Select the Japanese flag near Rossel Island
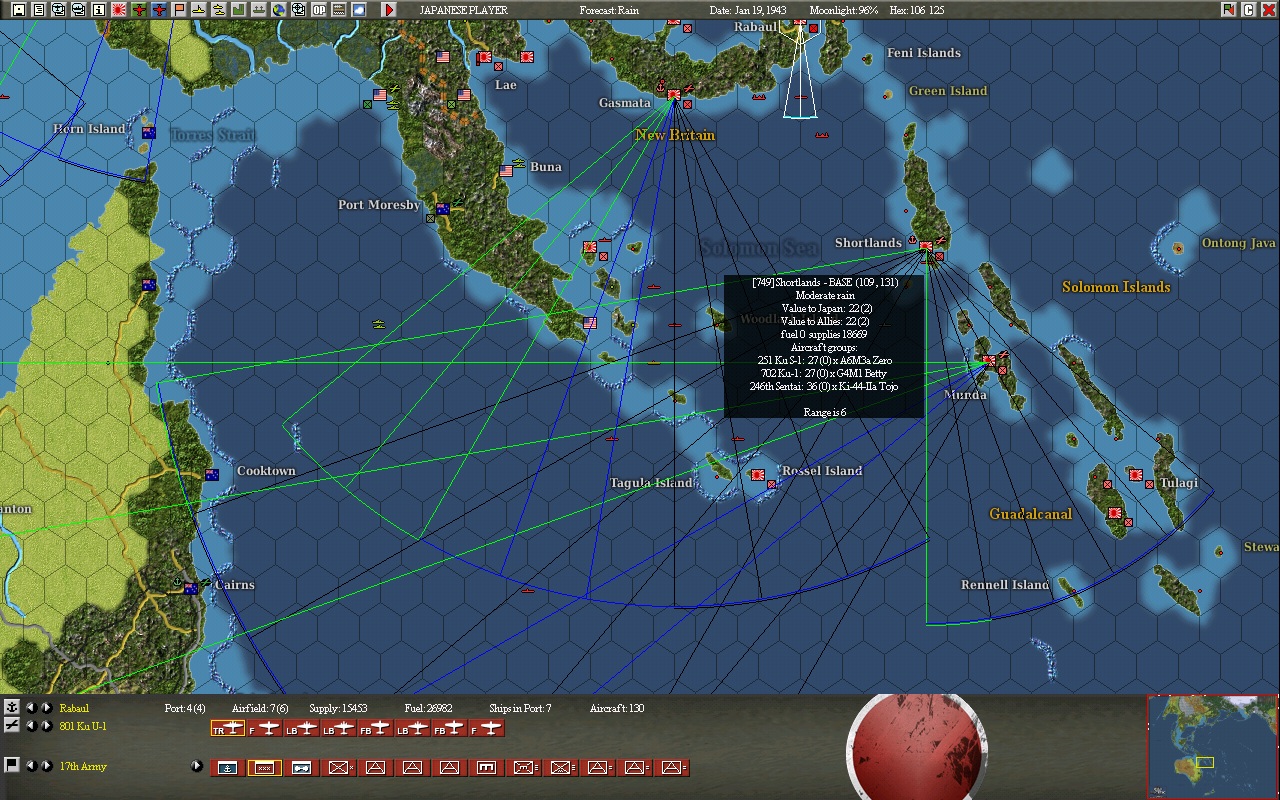This screenshot has width=1280, height=800. pyautogui.click(x=758, y=475)
